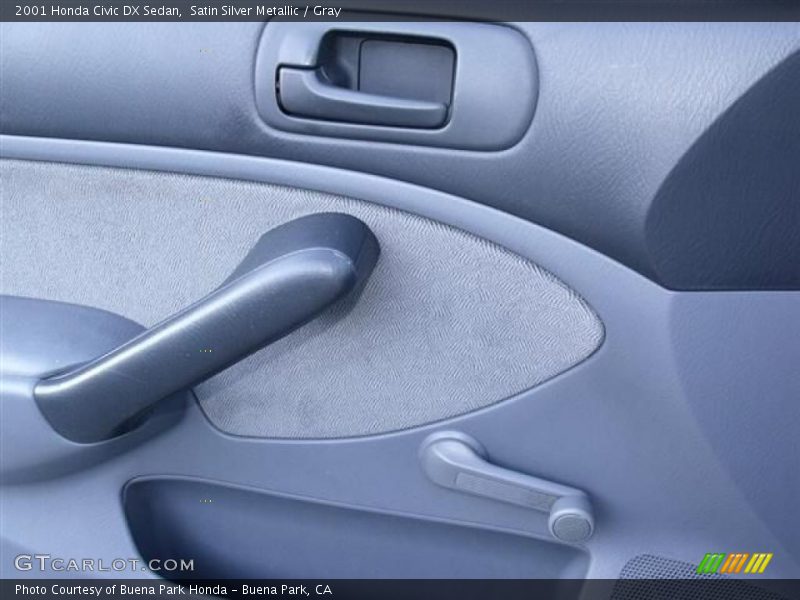
Task: Click the green-orange-yellow striped logo icon
Action: point(735,563)
